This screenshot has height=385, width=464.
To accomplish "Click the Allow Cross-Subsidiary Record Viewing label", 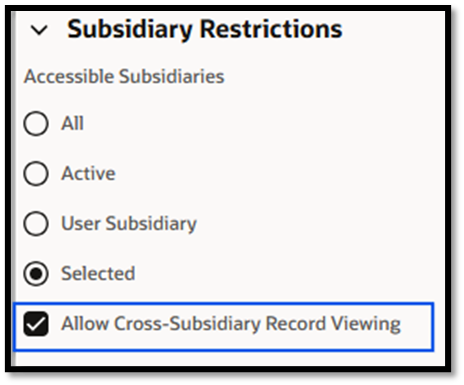I will tap(231, 324).
